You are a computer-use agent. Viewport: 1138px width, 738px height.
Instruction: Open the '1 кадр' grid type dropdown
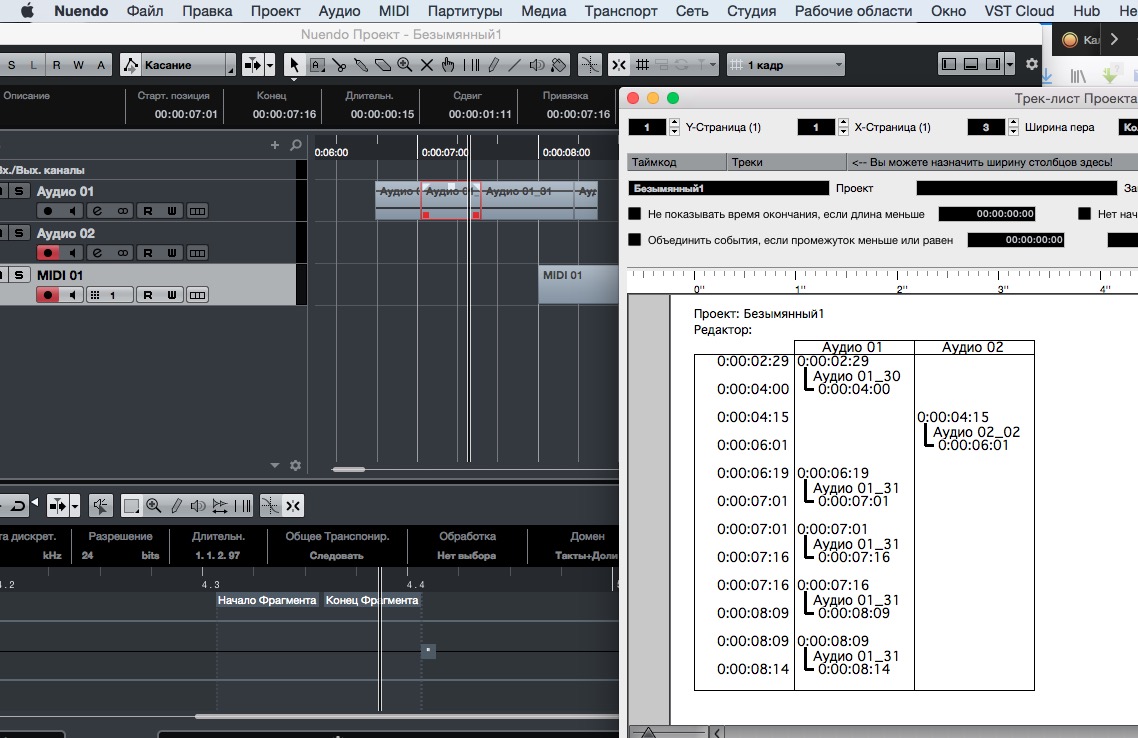[x=787, y=65]
